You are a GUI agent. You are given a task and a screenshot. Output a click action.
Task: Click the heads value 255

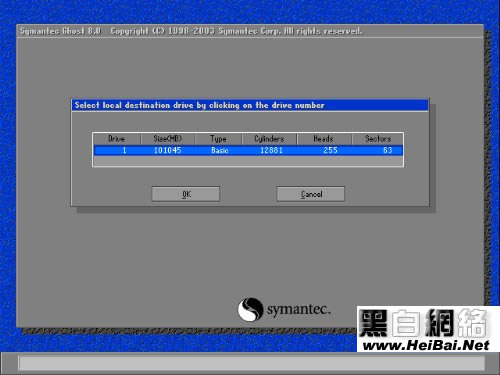point(330,150)
